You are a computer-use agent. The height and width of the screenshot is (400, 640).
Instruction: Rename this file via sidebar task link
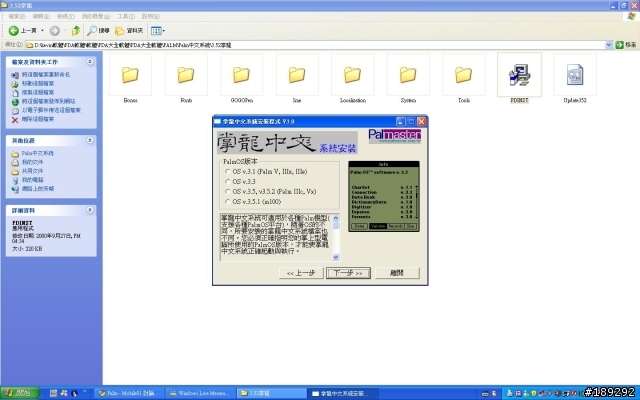point(46,75)
